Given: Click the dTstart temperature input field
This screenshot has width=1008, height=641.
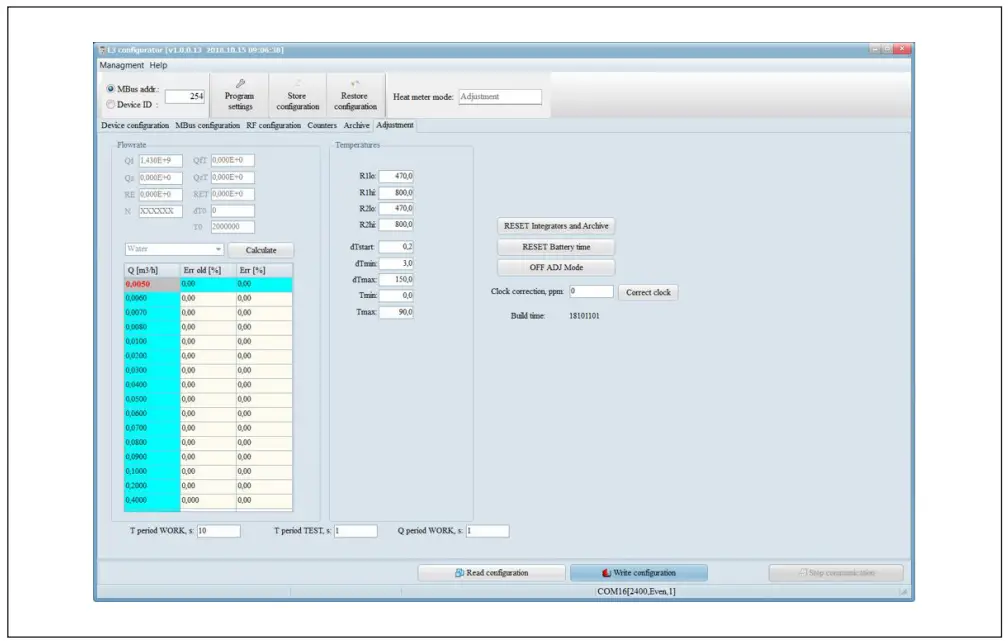Looking at the screenshot, I should (397, 246).
